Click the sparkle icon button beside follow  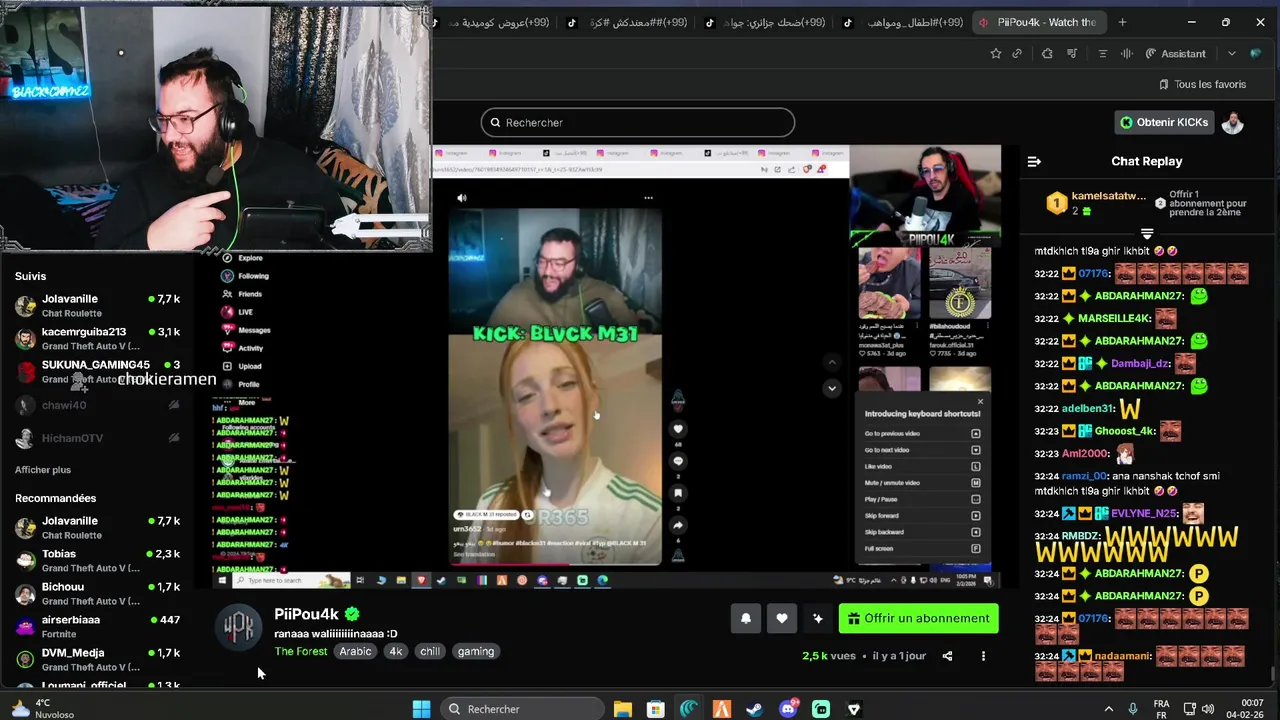[818, 618]
